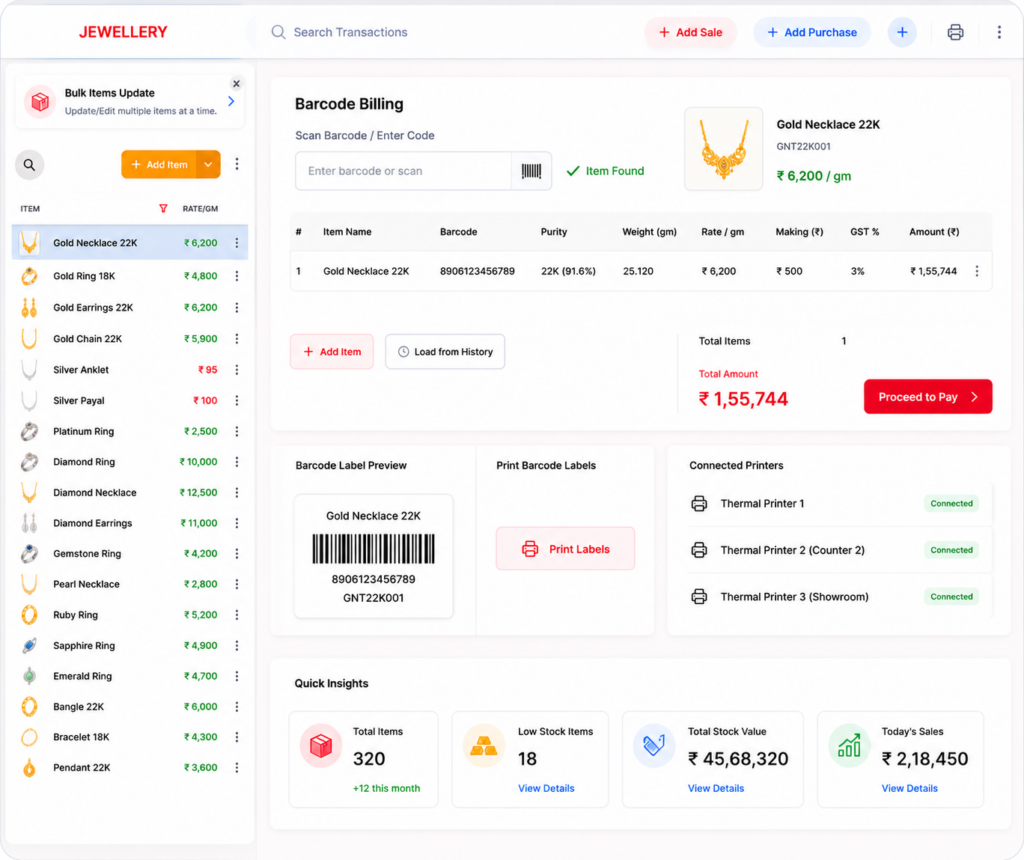Select Diamond Earrings in item list
This screenshot has height=860, width=1024.
click(130, 523)
